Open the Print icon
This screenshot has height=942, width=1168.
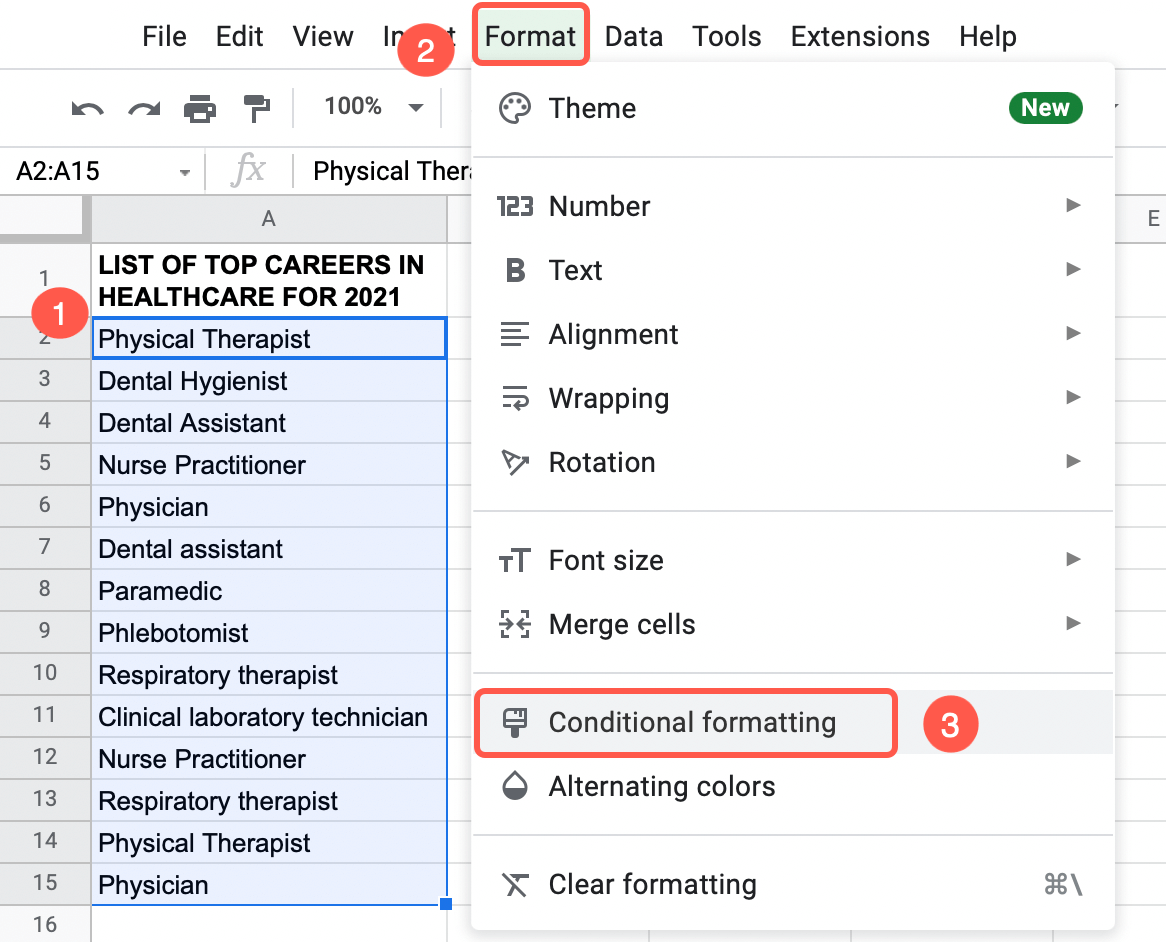click(199, 107)
